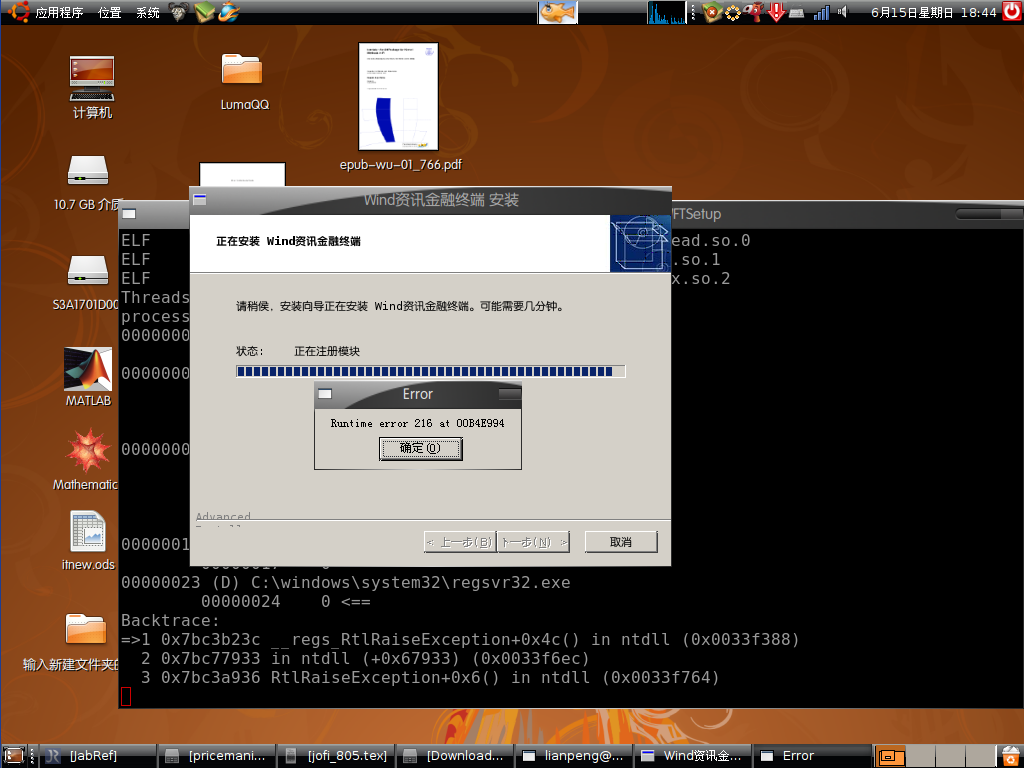Click the 正在注册模块 status text

click(x=327, y=351)
